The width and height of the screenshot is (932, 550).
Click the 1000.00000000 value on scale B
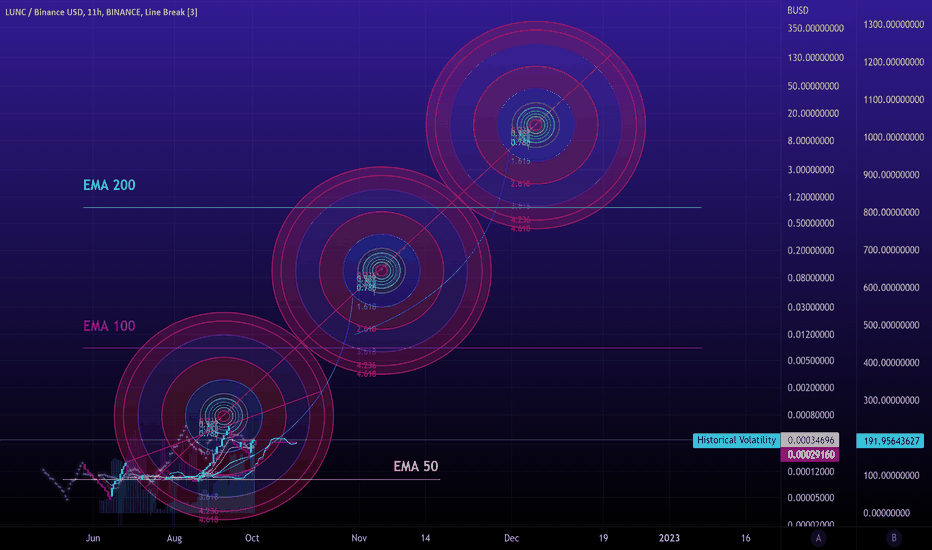(893, 137)
